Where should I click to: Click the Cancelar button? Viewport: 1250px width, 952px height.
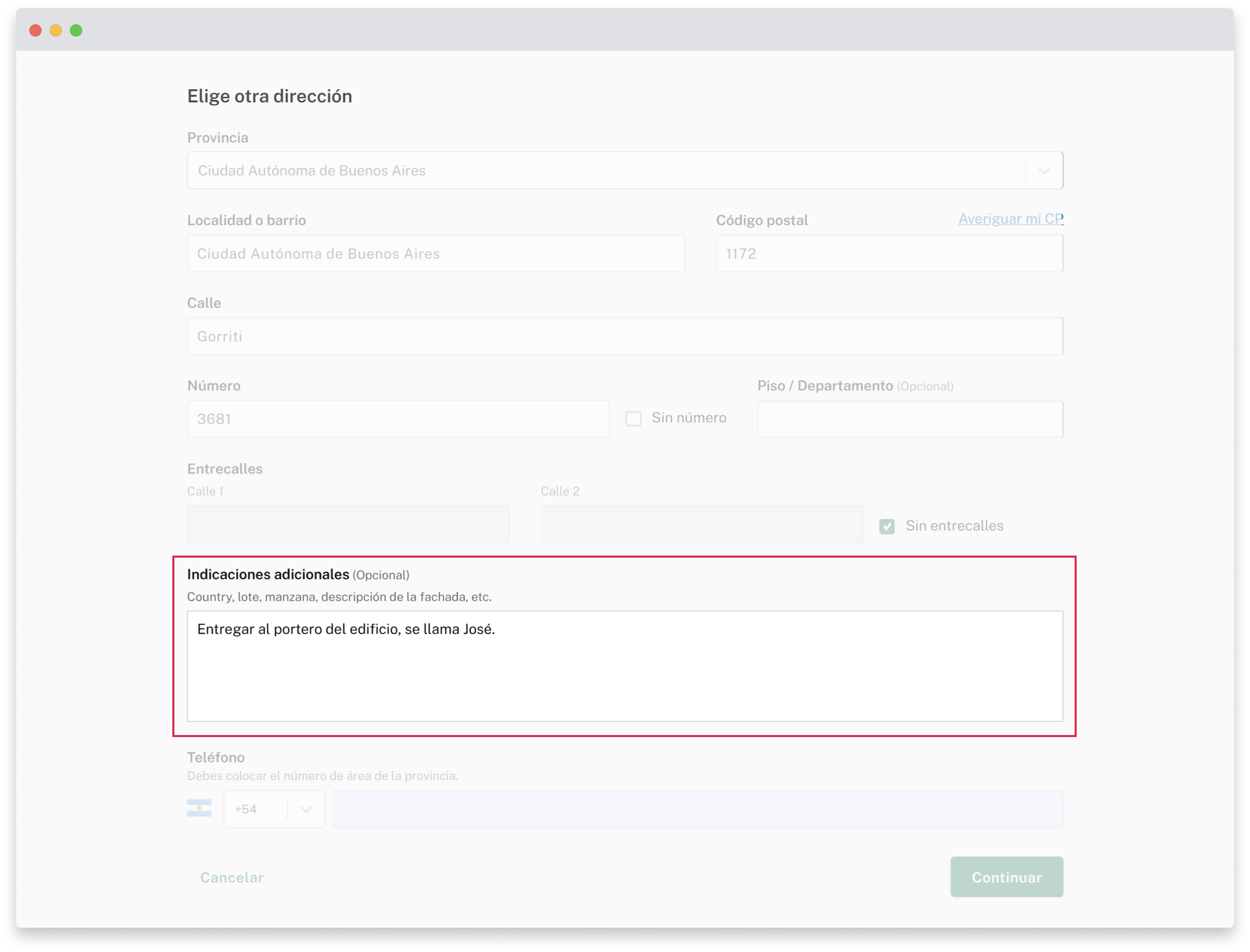click(x=232, y=877)
